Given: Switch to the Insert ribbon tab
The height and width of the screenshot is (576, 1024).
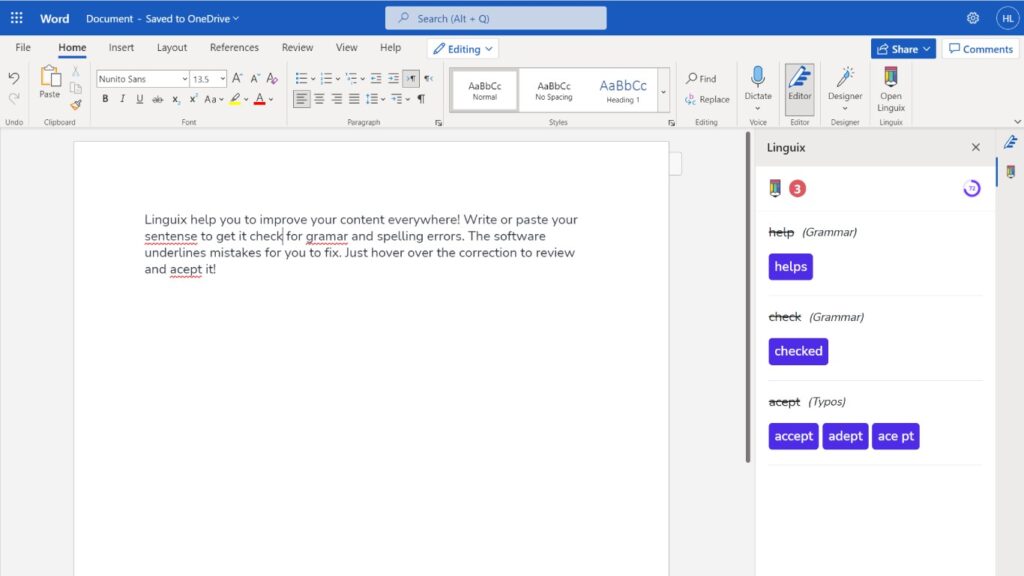Looking at the screenshot, I should (x=121, y=47).
